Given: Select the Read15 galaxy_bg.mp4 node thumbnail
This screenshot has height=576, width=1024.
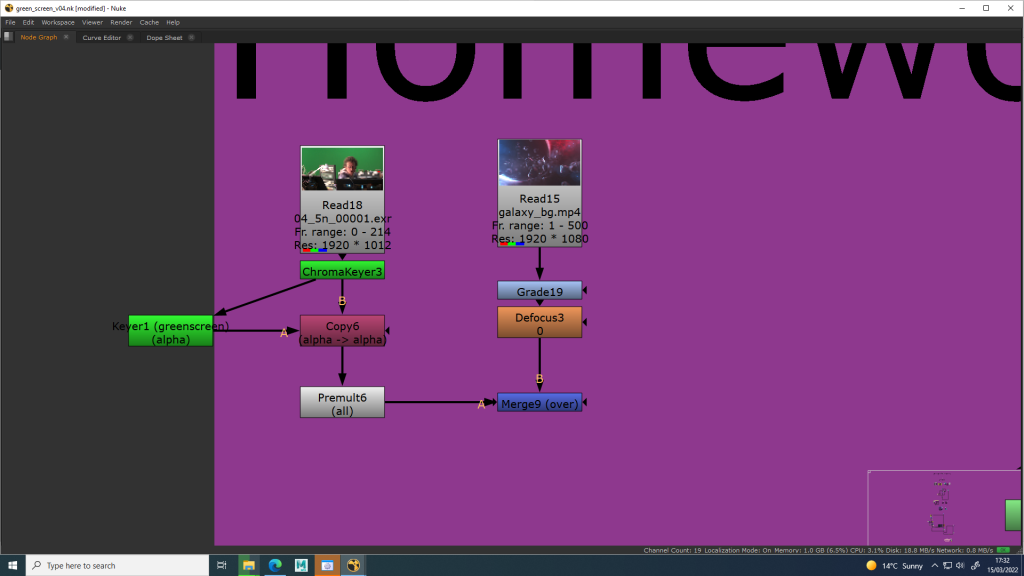Looking at the screenshot, I should (x=539, y=163).
